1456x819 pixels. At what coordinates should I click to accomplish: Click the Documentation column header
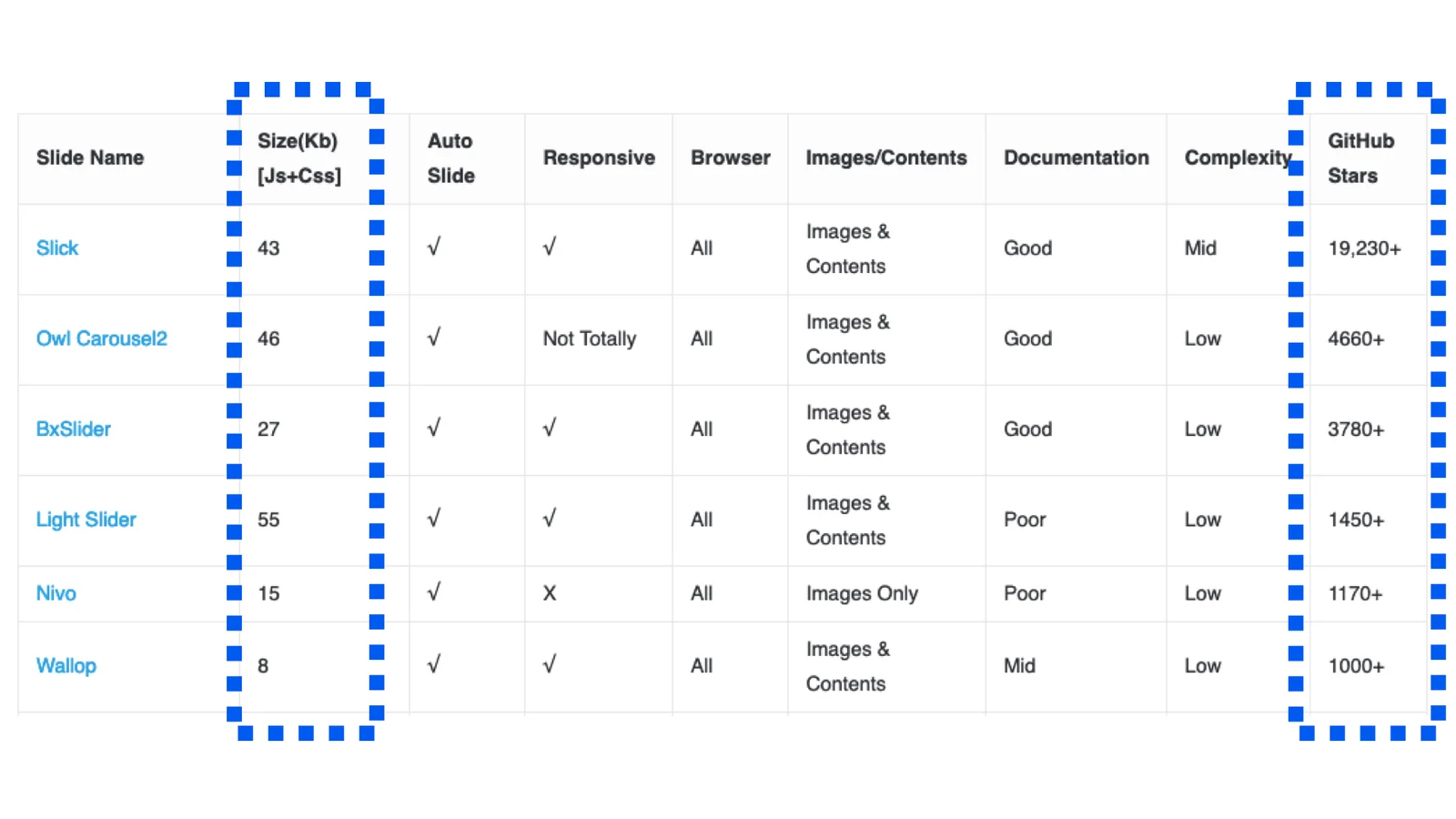(1076, 158)
